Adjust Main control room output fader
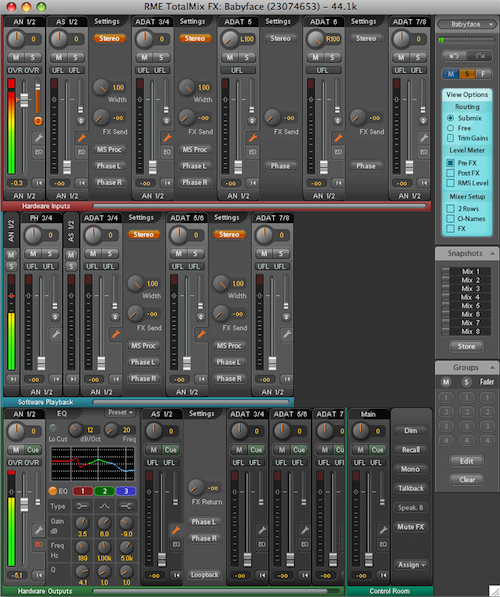Viewport: 500px width, 597px height. click(368, 560)
